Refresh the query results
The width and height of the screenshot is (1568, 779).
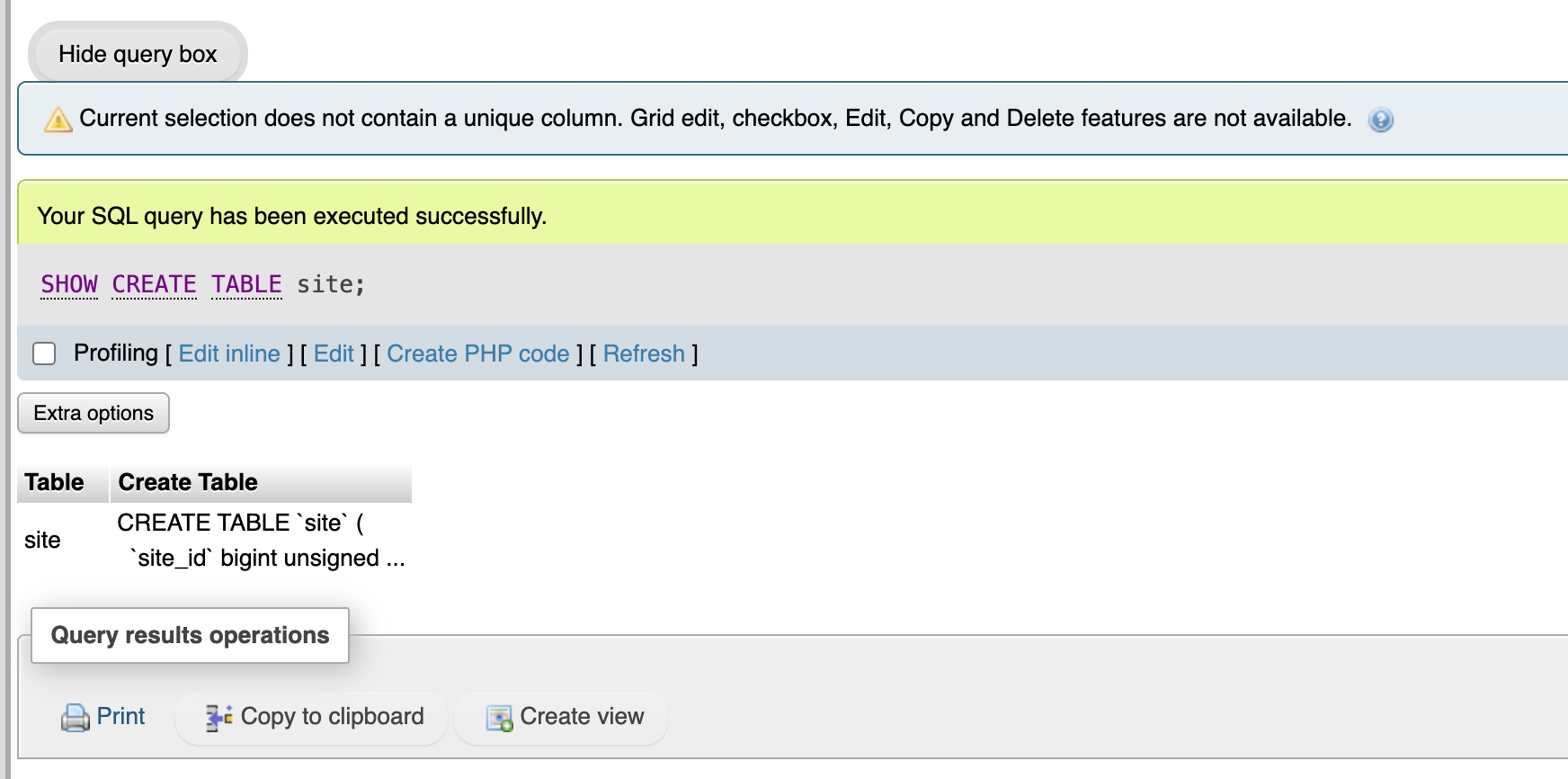644,354
